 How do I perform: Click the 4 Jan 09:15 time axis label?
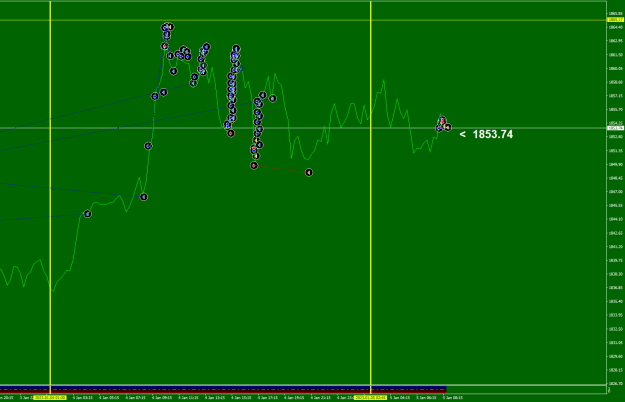tap(162, 398)
